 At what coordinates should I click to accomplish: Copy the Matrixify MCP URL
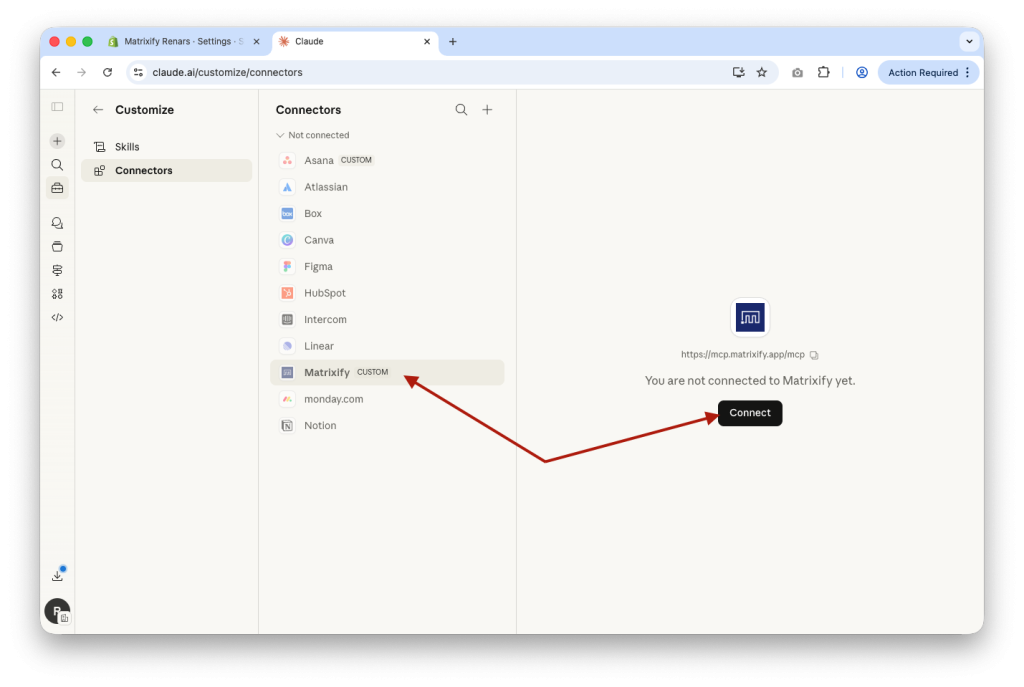[814, 354]
